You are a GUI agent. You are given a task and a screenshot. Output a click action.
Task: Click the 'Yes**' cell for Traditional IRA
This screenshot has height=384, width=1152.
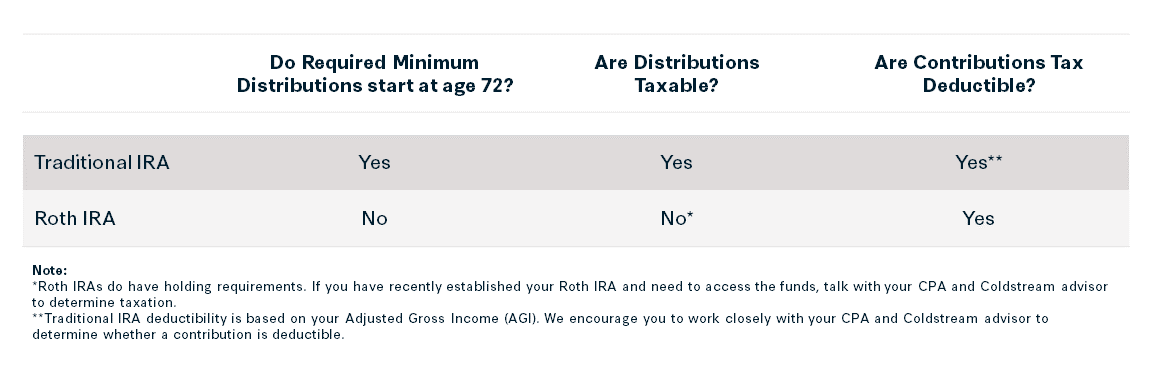point(979,162)
